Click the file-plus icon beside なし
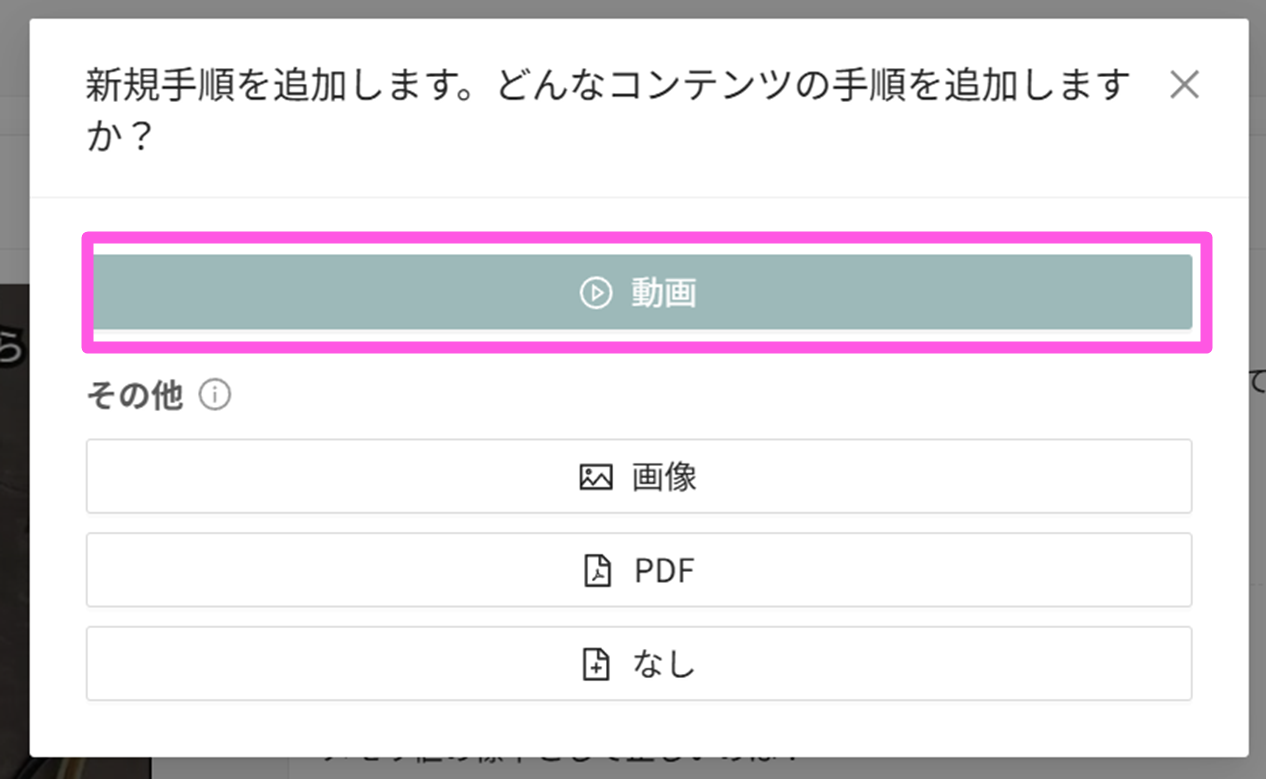The width and height of the screenshot is (1266, 779). coord(596,664)
